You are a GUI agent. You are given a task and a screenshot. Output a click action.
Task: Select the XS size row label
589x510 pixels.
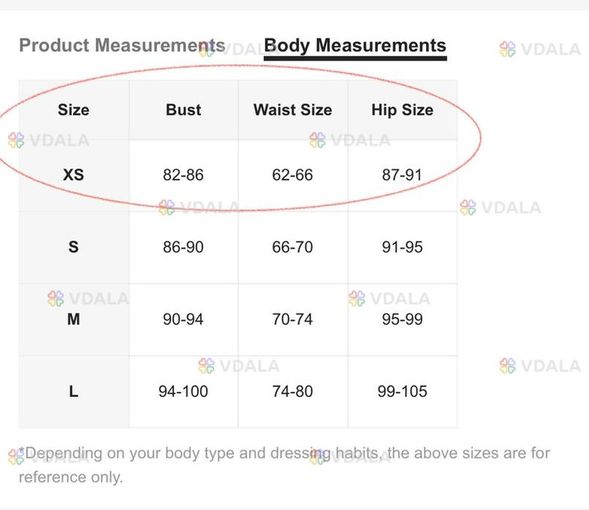(x=74, y=175)
